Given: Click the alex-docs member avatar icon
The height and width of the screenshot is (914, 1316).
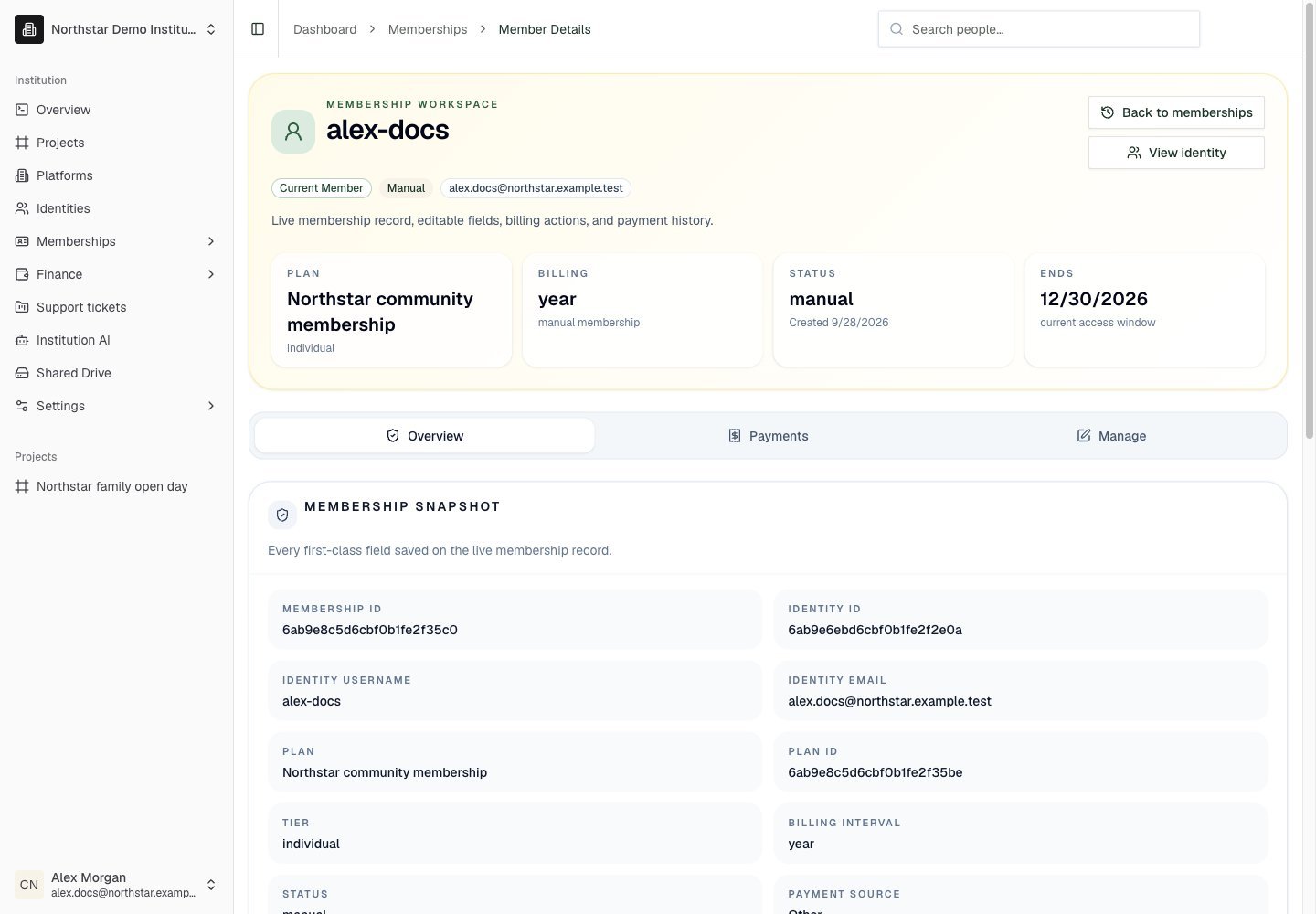Looking at the screenshot, I should point(293,132).
